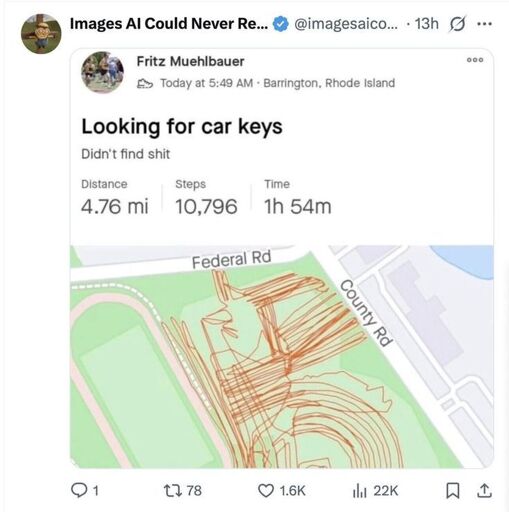The image size is (509, 512).
Task: Open the @imagesaico... handle link
Action: tap(346, 24)
